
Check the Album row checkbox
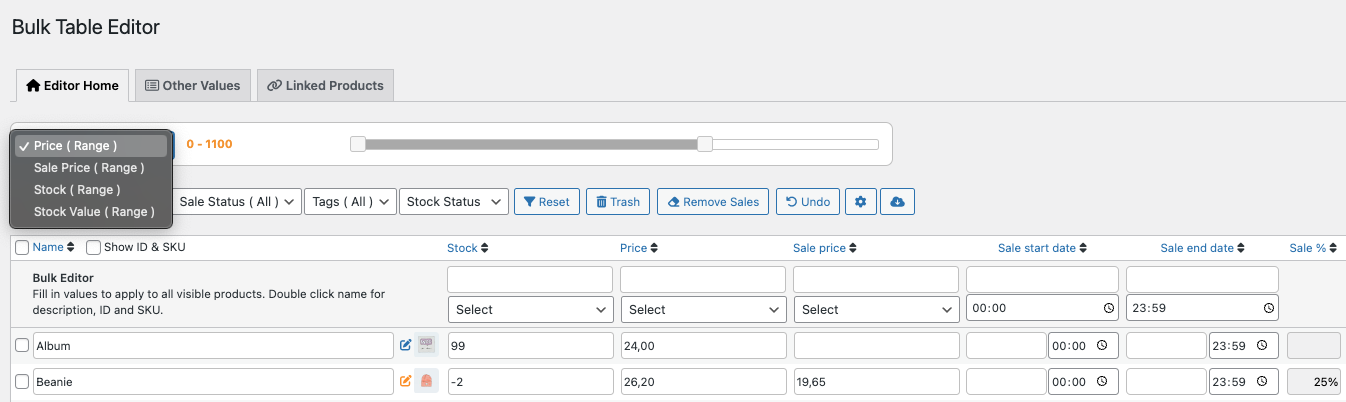pyautogui.click(x=22, y=346)
